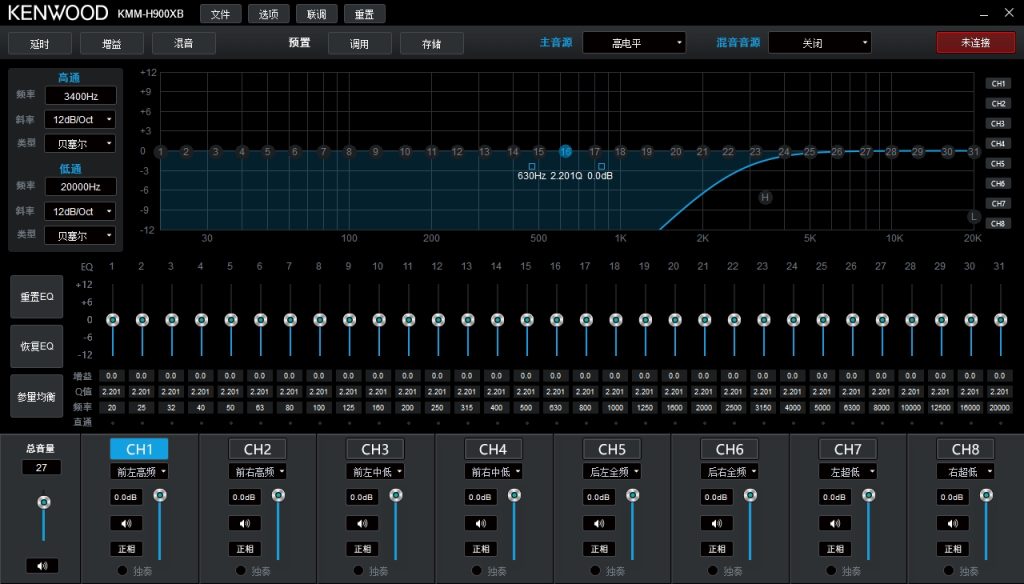Click the 存储 preset save button
1024x584 pixels.
click(x=432, y=44)
